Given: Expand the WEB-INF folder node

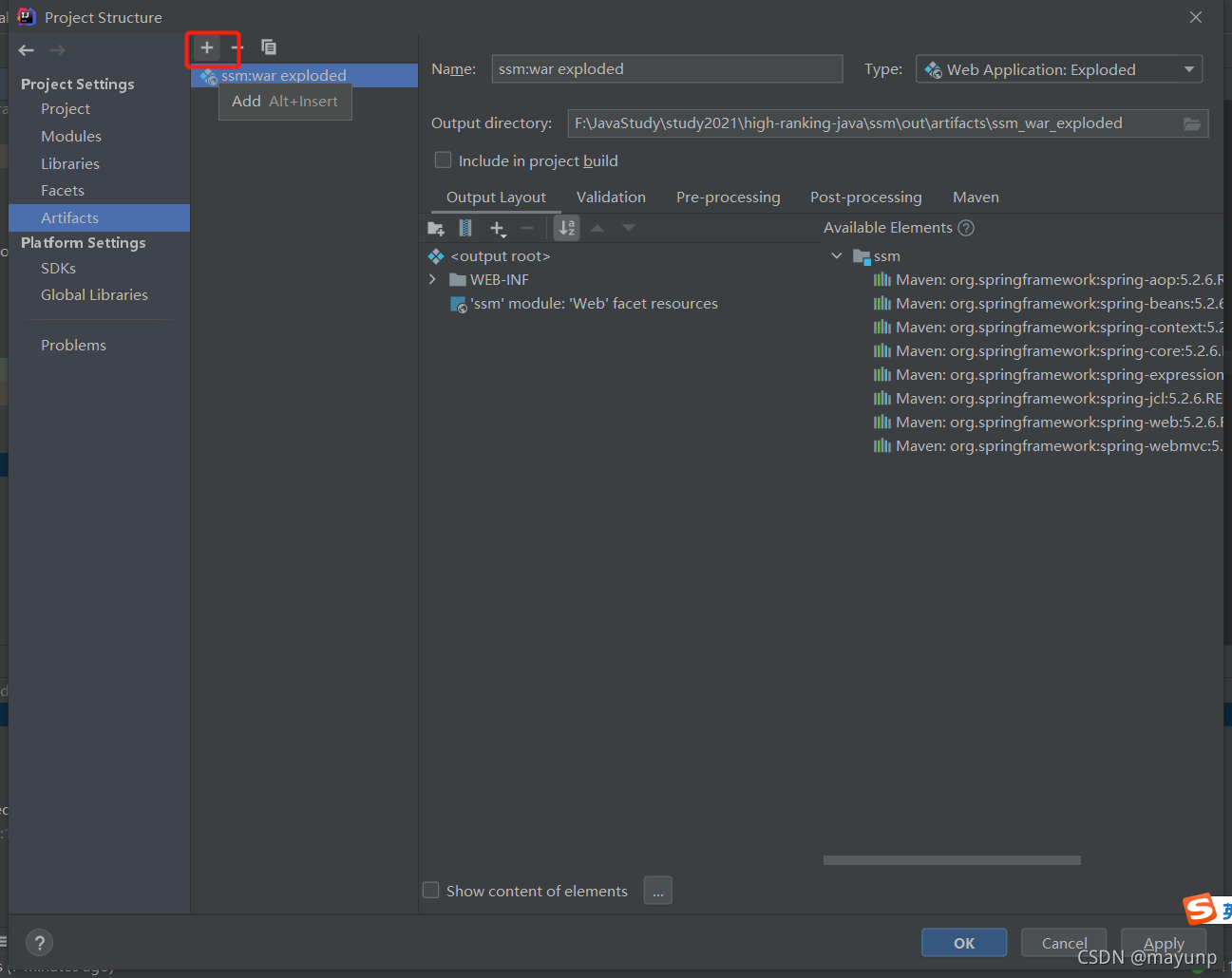Looking at the screenshot, I should (x=433, y=279).
